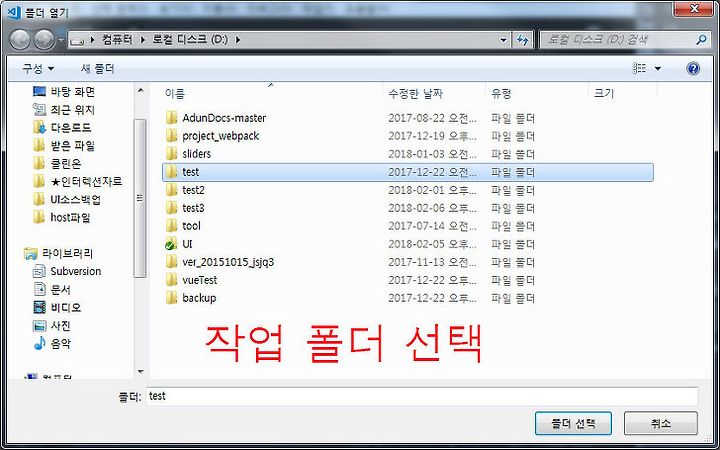This screenshot has width=720, height=450.
Task: Select the sliders folder icon
Action: 171,153
